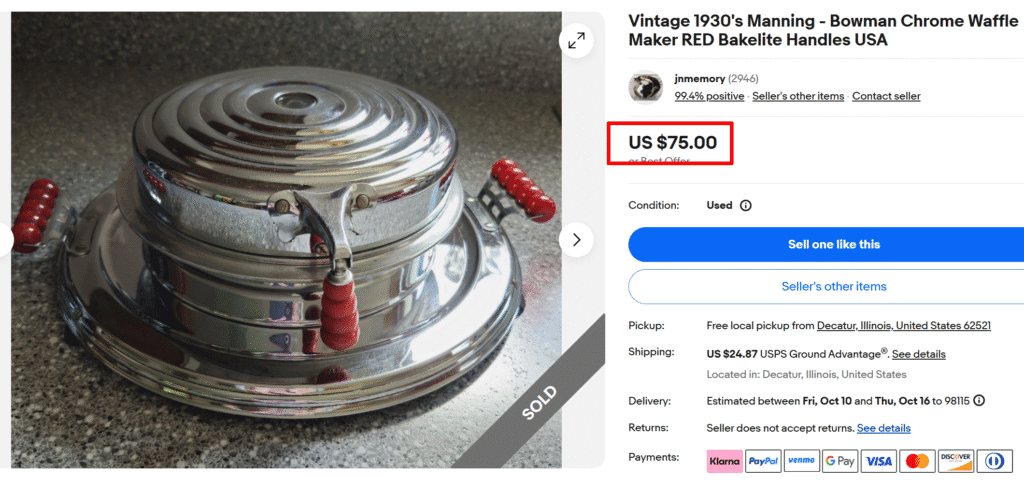Screen dimensions: 1024x480
Task: Open the jnmemory seller profile link
Action: pyautogui.click(x=699, y=78)
